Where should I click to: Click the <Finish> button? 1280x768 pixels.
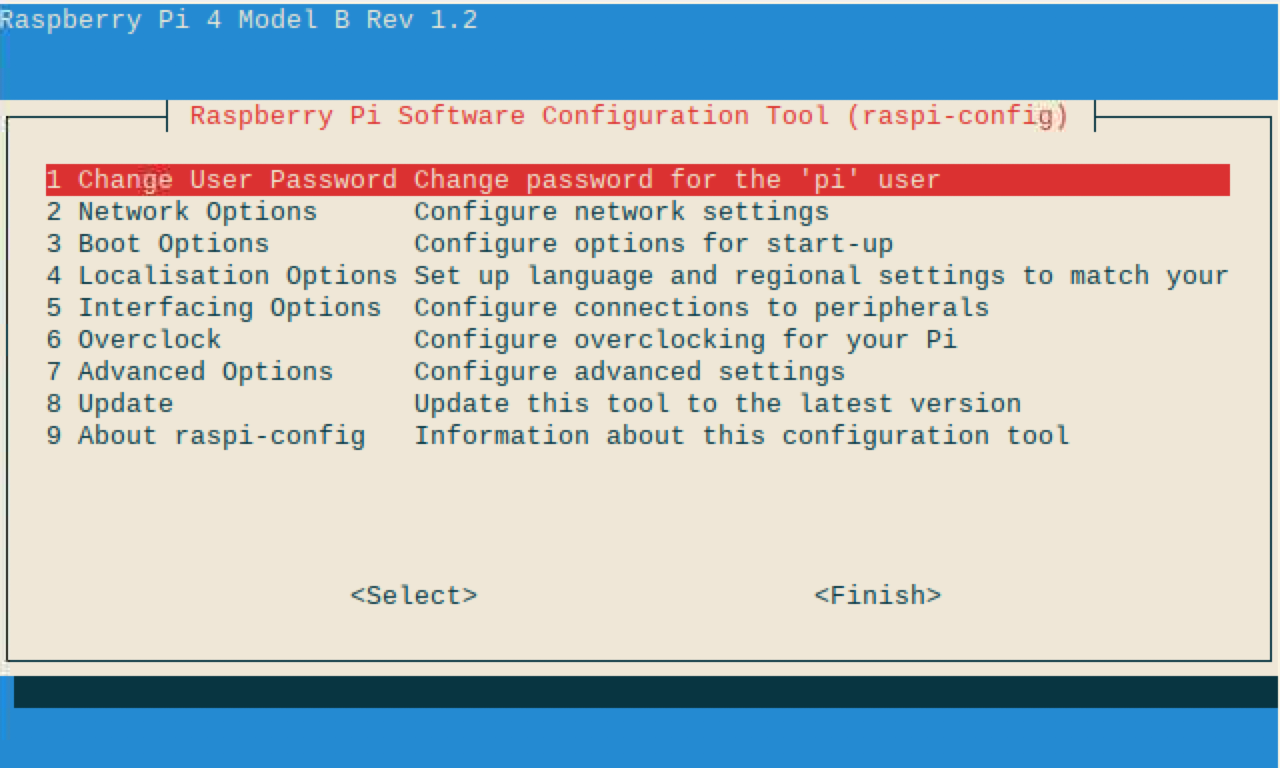(878, 596)
